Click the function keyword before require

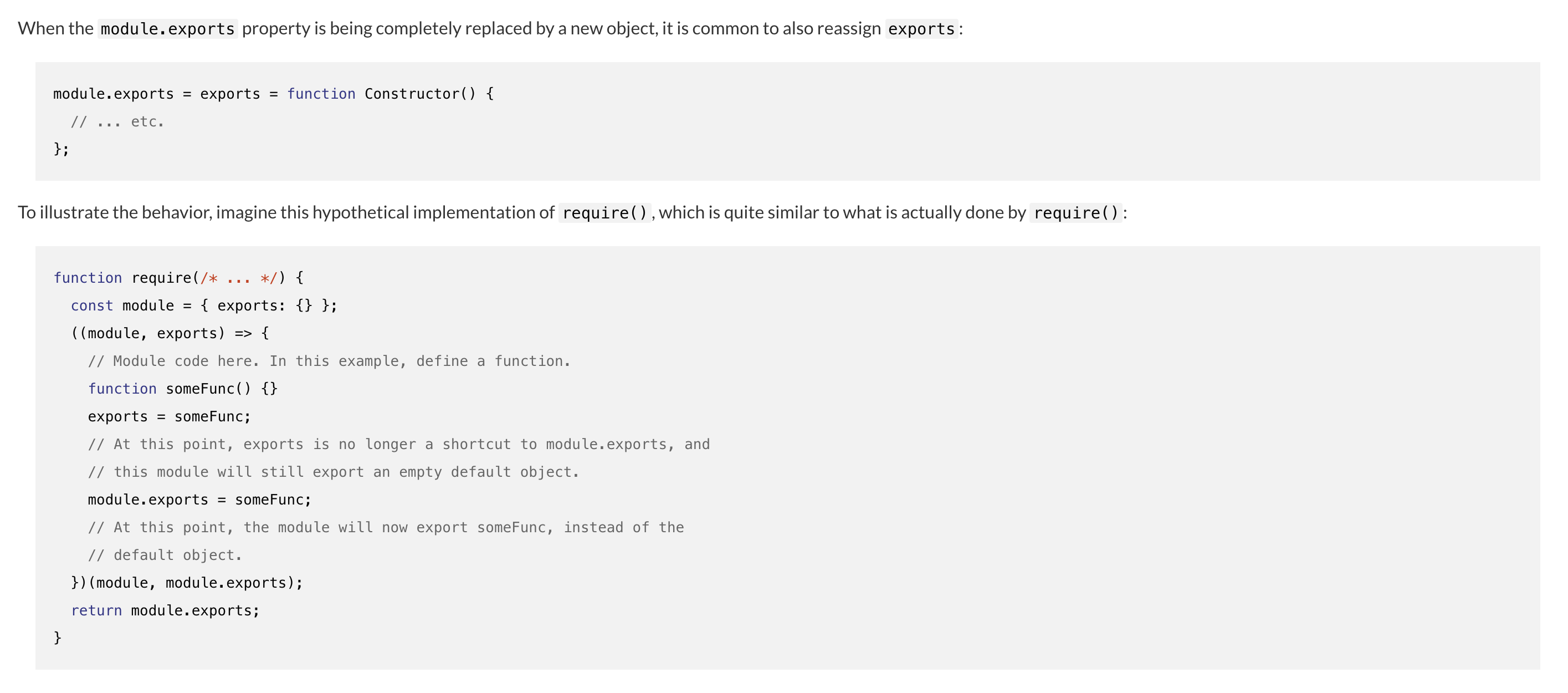click(x=88, y=278)
